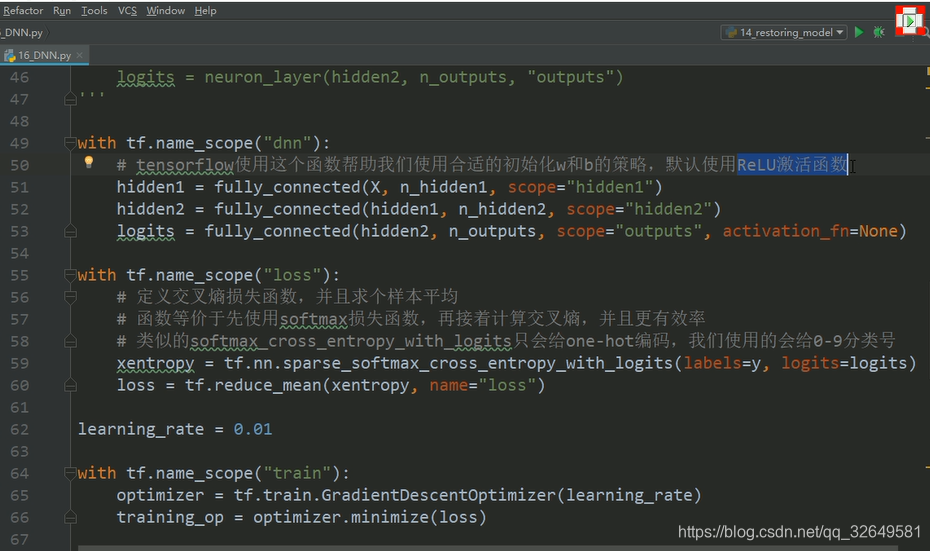
Task: Click the "hidden1" scope string on line 51
Action: [609, 187]
